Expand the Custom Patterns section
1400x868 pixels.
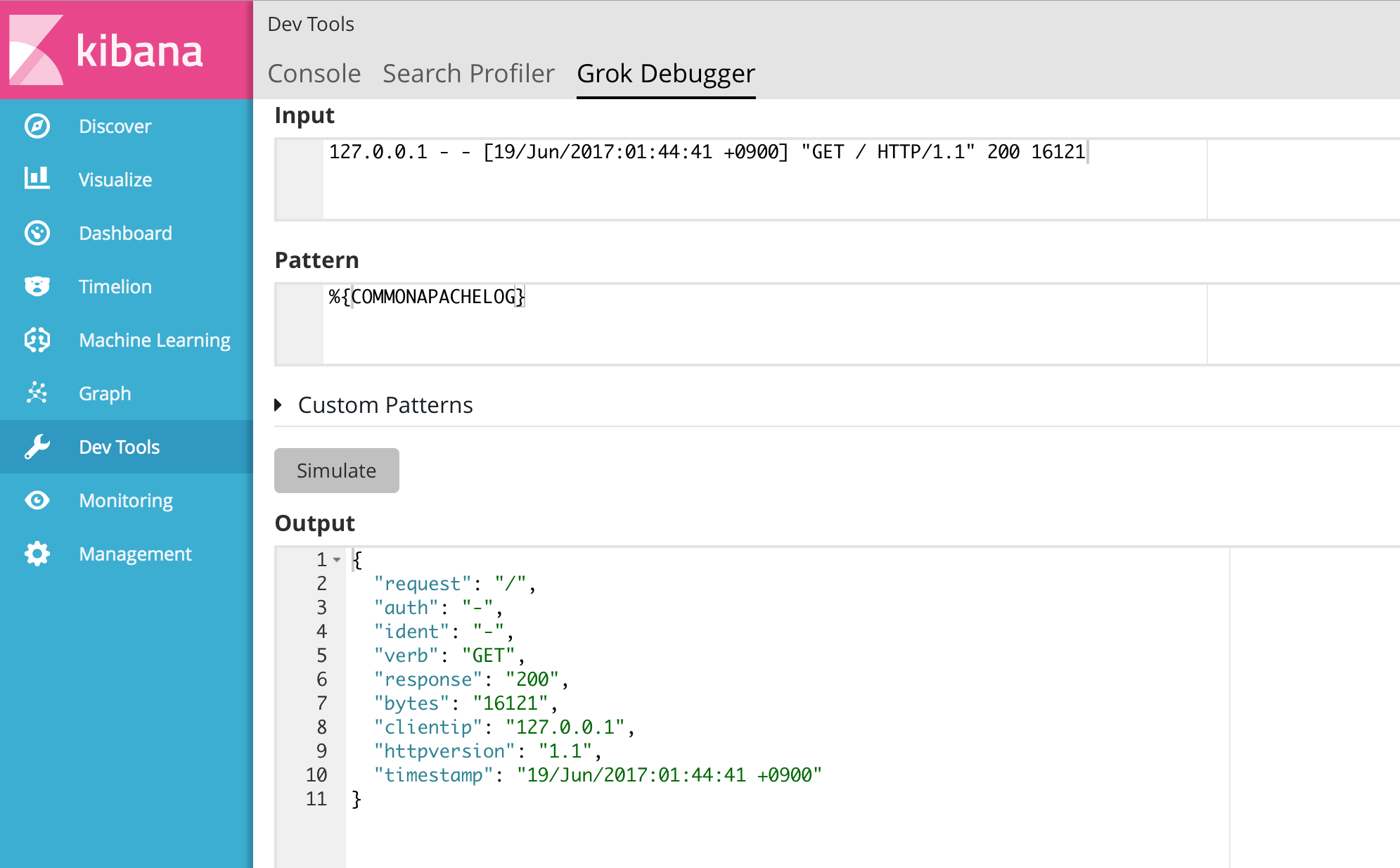[374, 405]
